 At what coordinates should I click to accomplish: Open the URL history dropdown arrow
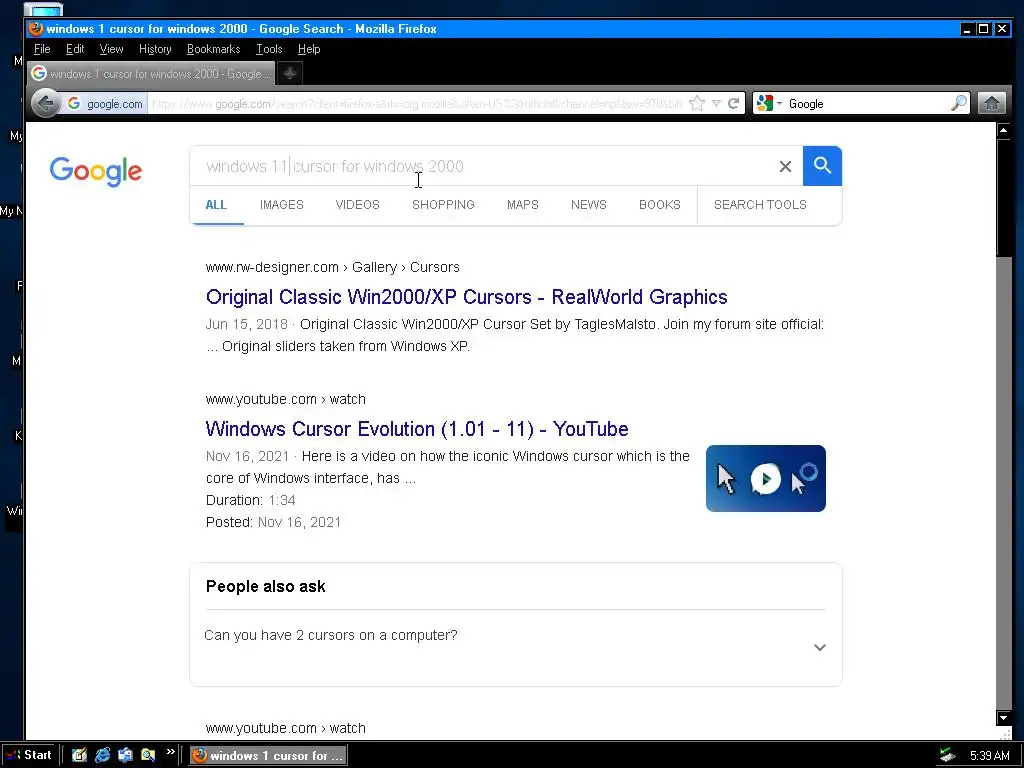click(716, 103)
